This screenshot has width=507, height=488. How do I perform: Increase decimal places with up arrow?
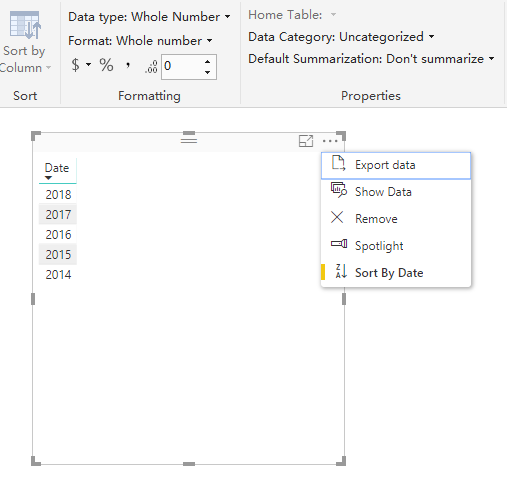tap(208, 62)
